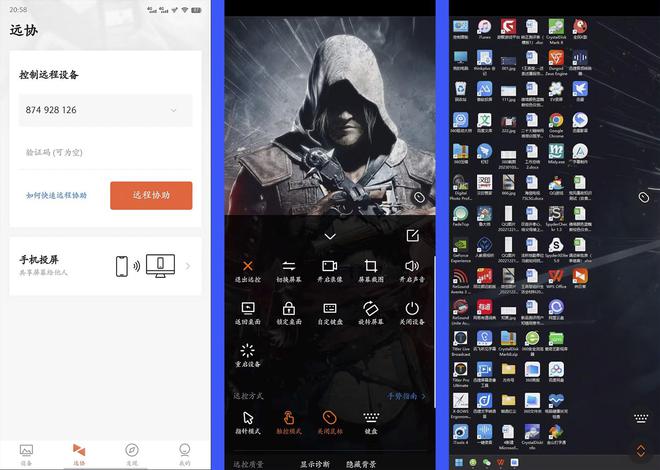This screenshot has height=470, width=660.
Task: Click the control panel vertical scrollbar
Action: point(434,332)
